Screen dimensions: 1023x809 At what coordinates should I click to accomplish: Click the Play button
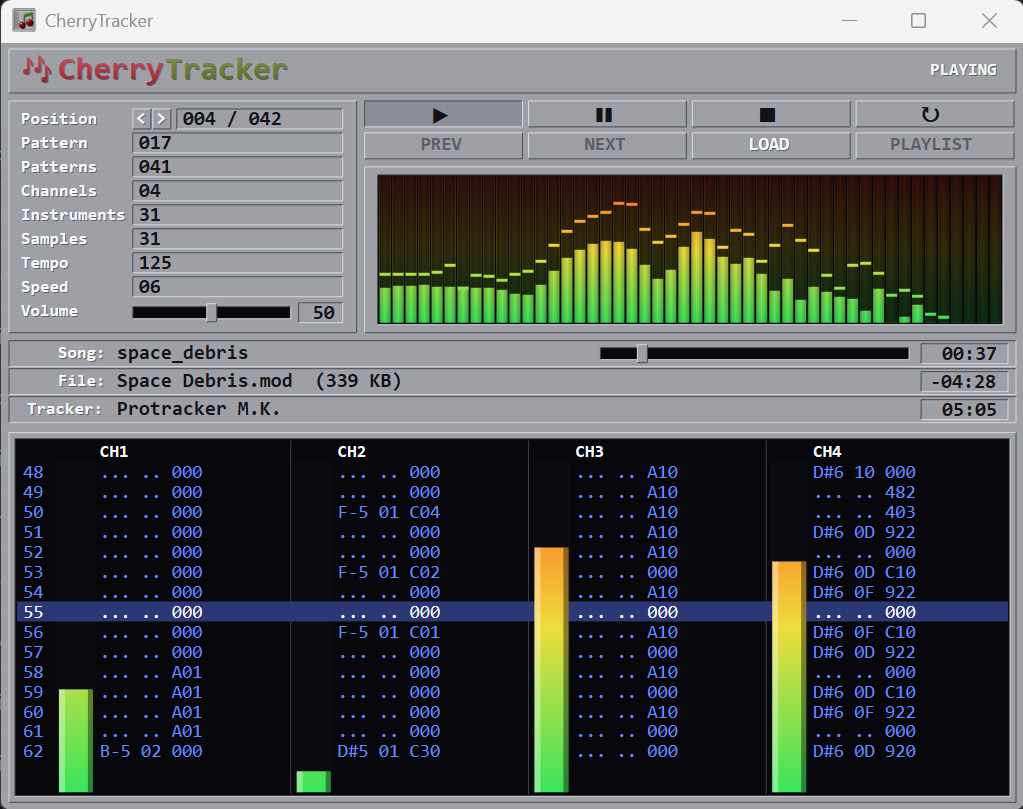pos(443,115)
